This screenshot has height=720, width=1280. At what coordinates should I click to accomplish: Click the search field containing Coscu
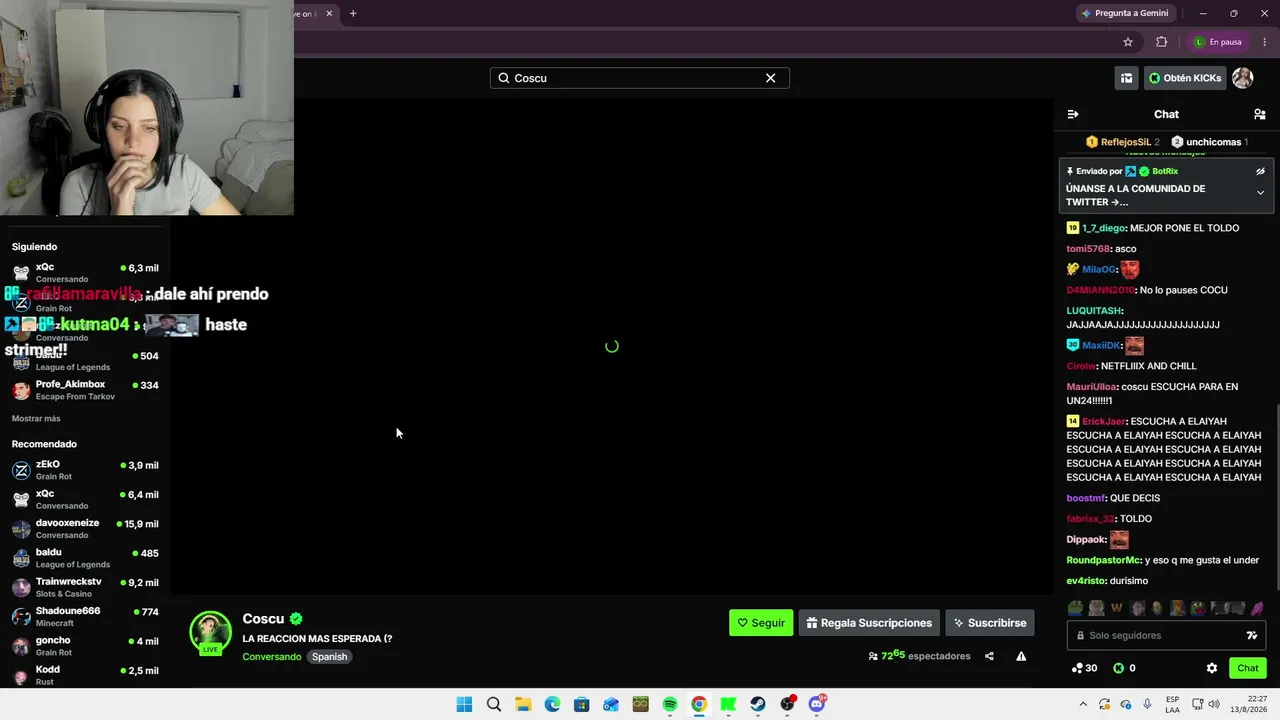[640, 78]
